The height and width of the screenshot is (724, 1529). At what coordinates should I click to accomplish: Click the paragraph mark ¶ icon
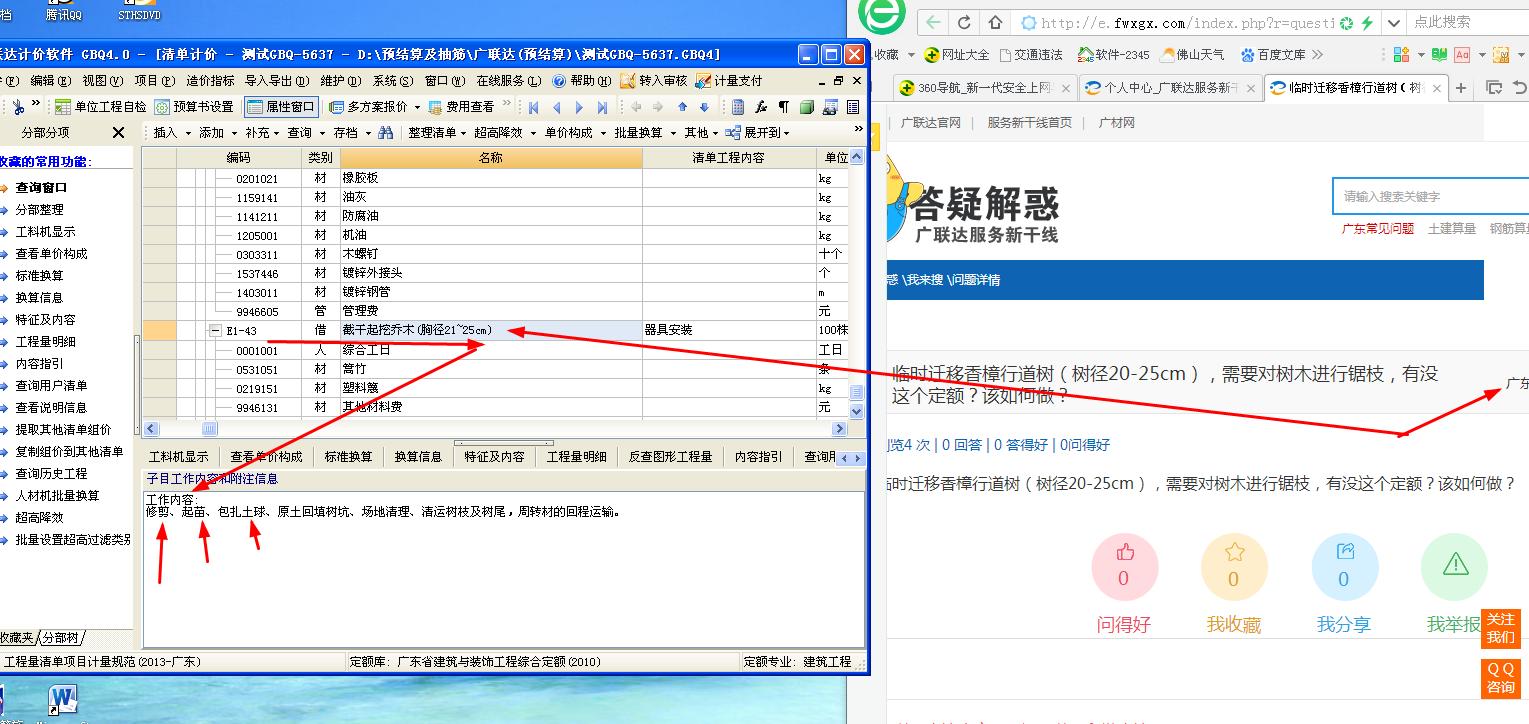[784, 107]
